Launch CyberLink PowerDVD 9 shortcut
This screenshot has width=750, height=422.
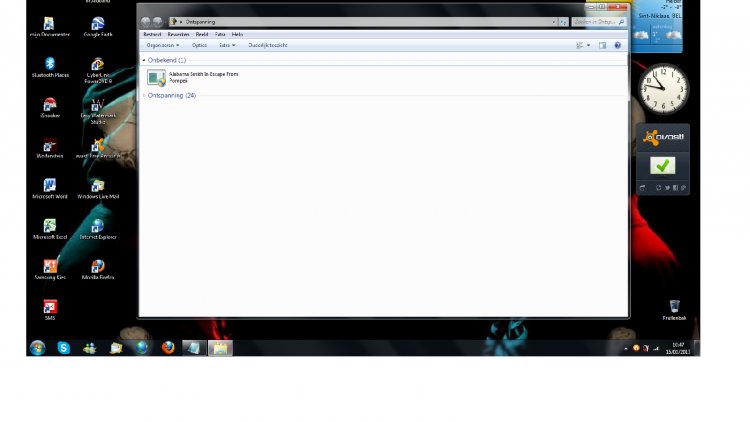click(x=98, y=70)
